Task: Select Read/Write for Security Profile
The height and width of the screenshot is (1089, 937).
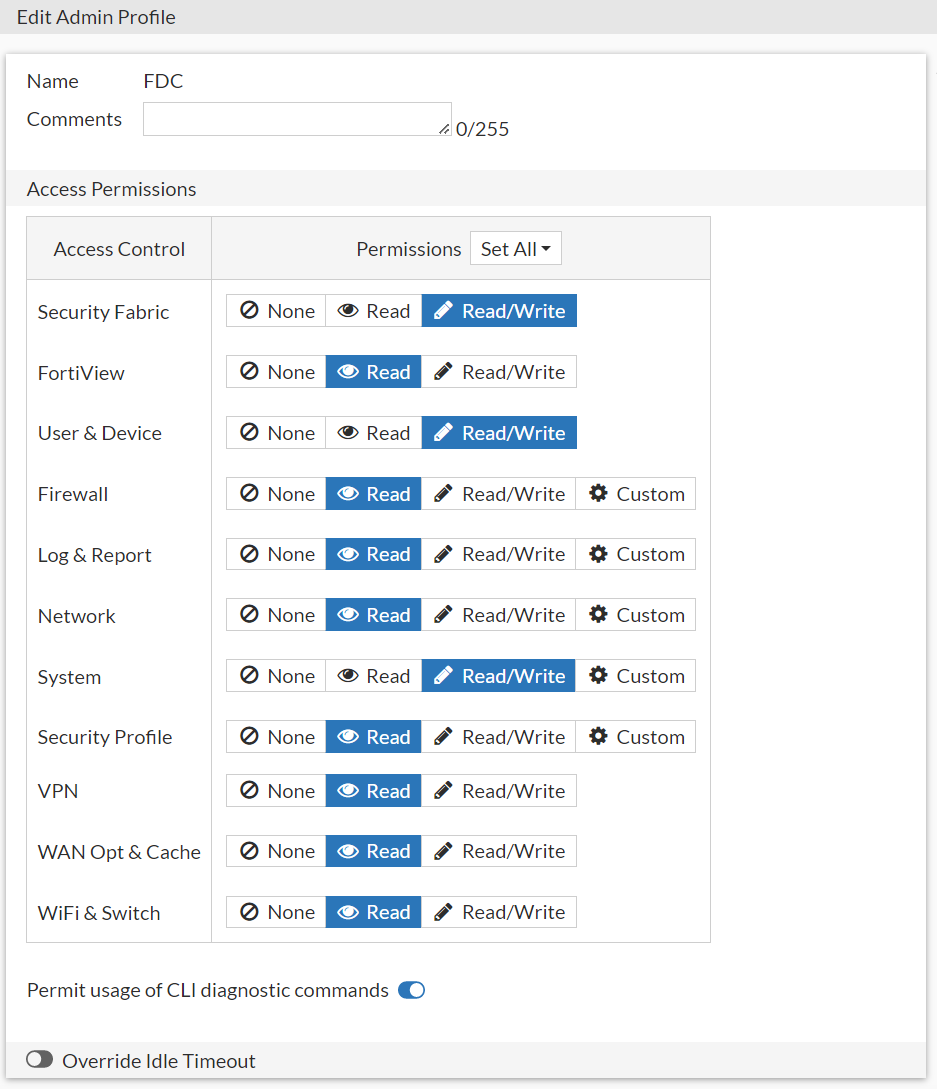Action: tap(499, 737)
